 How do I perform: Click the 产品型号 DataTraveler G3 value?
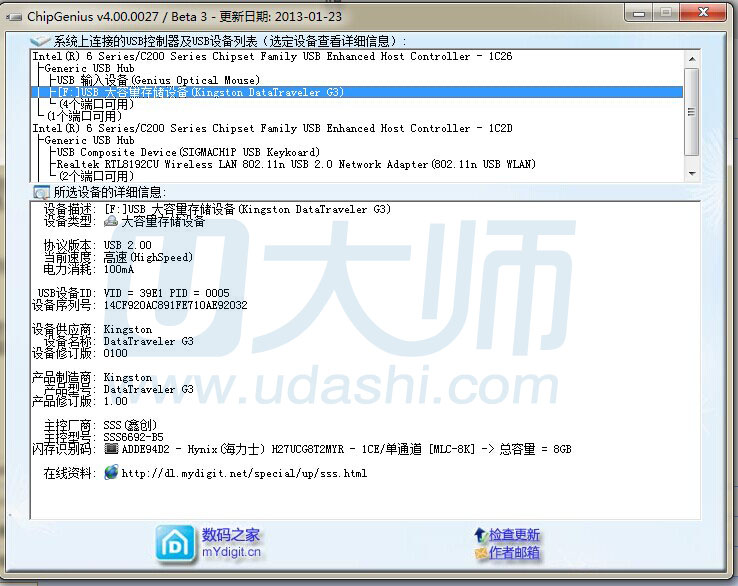click(148, 389)
